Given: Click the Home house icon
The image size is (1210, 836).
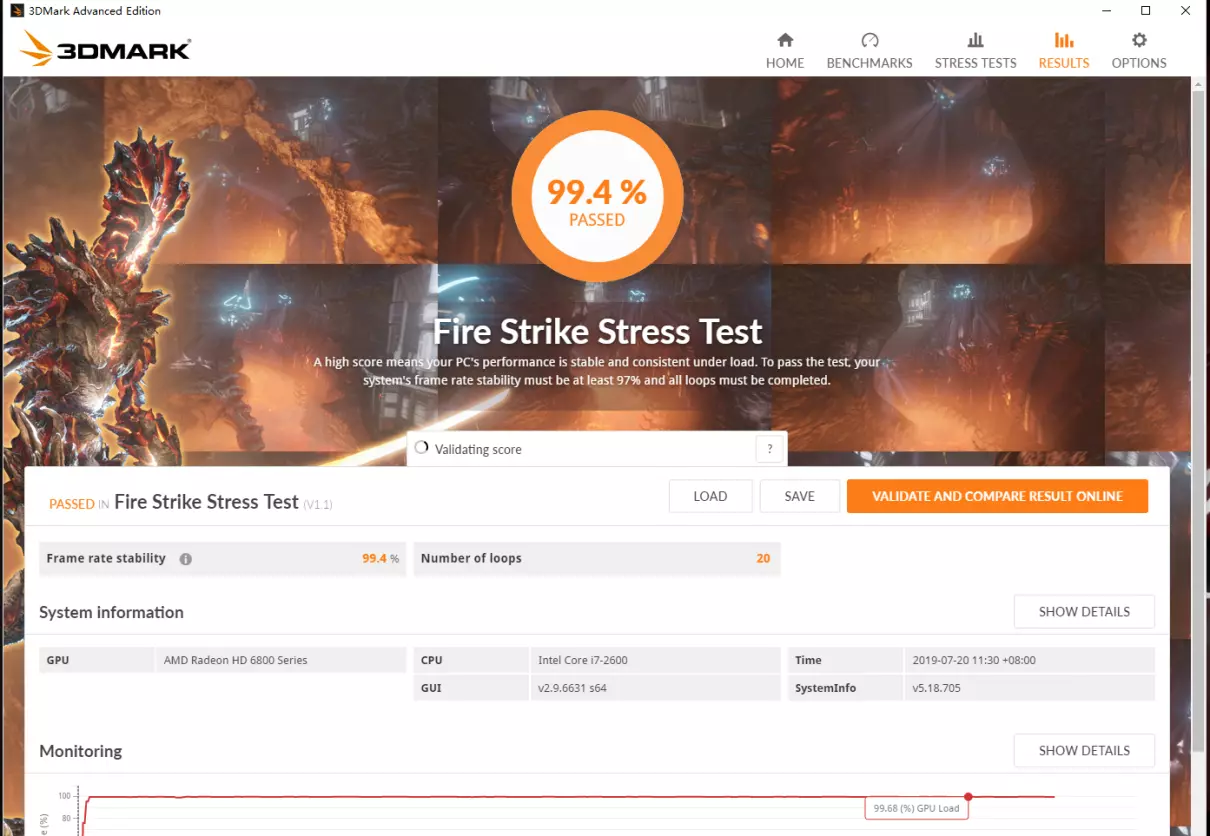Looking at the screenshot, I should click(785, 40).
